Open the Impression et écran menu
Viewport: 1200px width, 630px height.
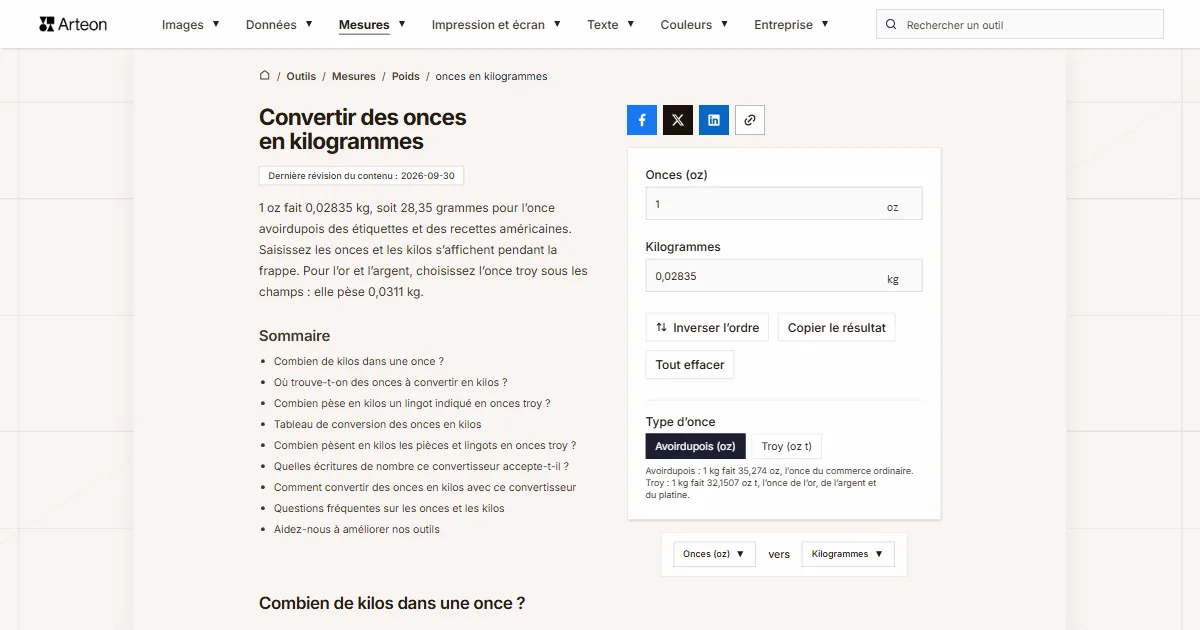496,25
